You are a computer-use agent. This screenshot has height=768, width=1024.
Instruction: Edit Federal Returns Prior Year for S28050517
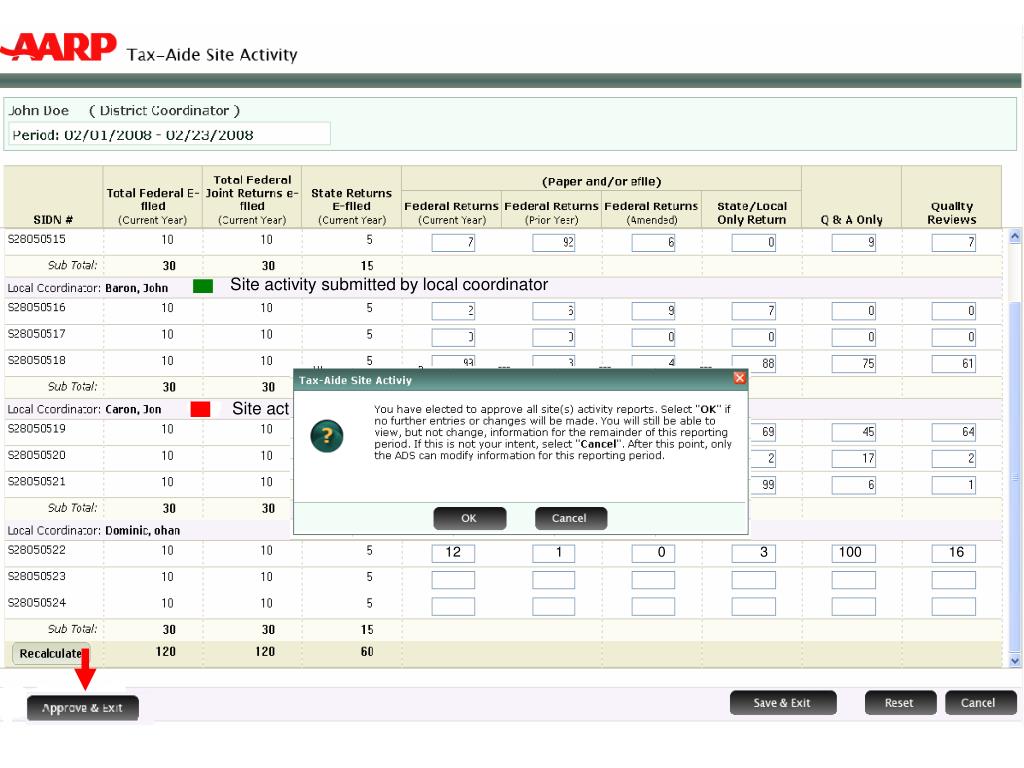(x=554, y=337)
